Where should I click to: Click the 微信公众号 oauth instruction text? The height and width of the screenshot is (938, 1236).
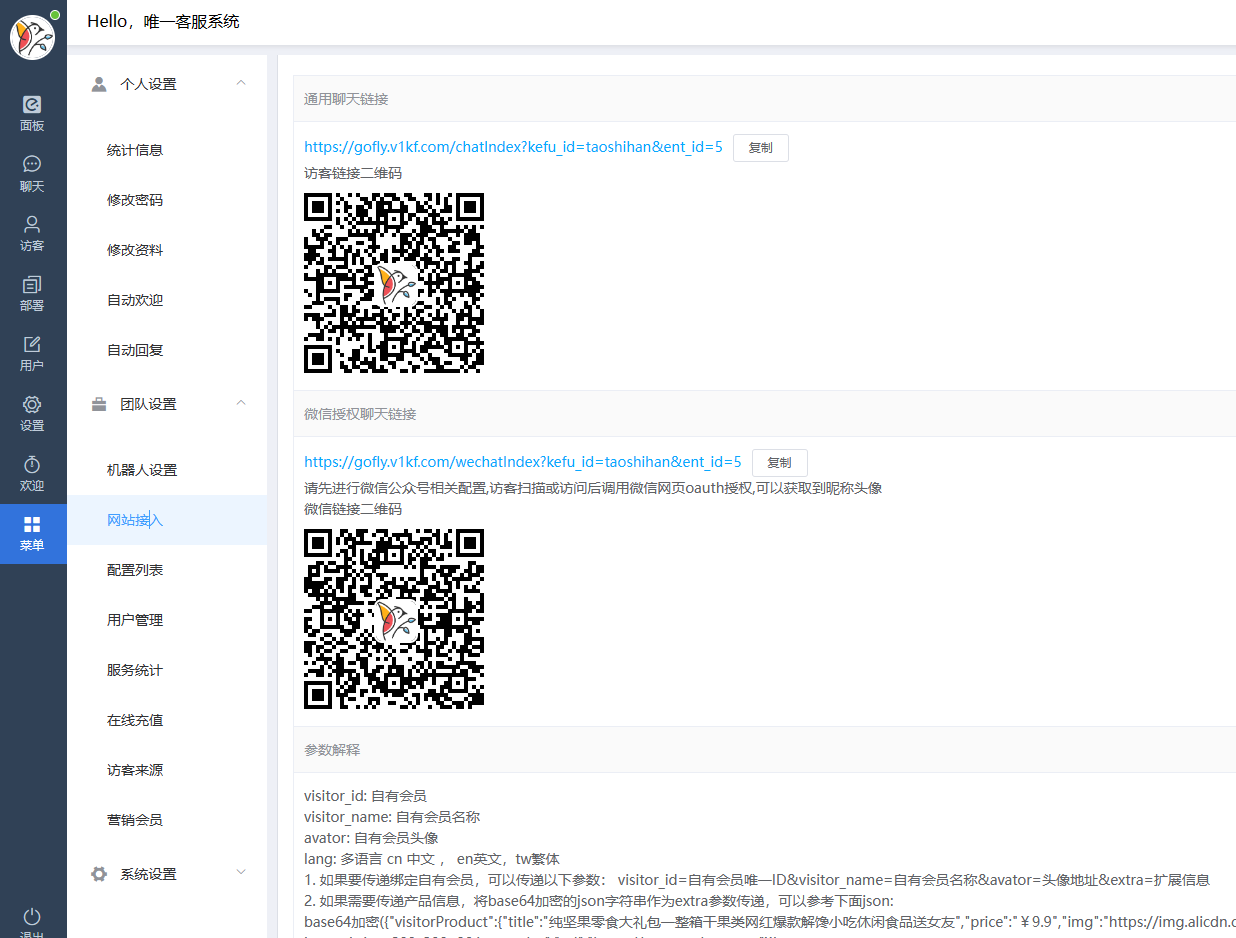593,488
